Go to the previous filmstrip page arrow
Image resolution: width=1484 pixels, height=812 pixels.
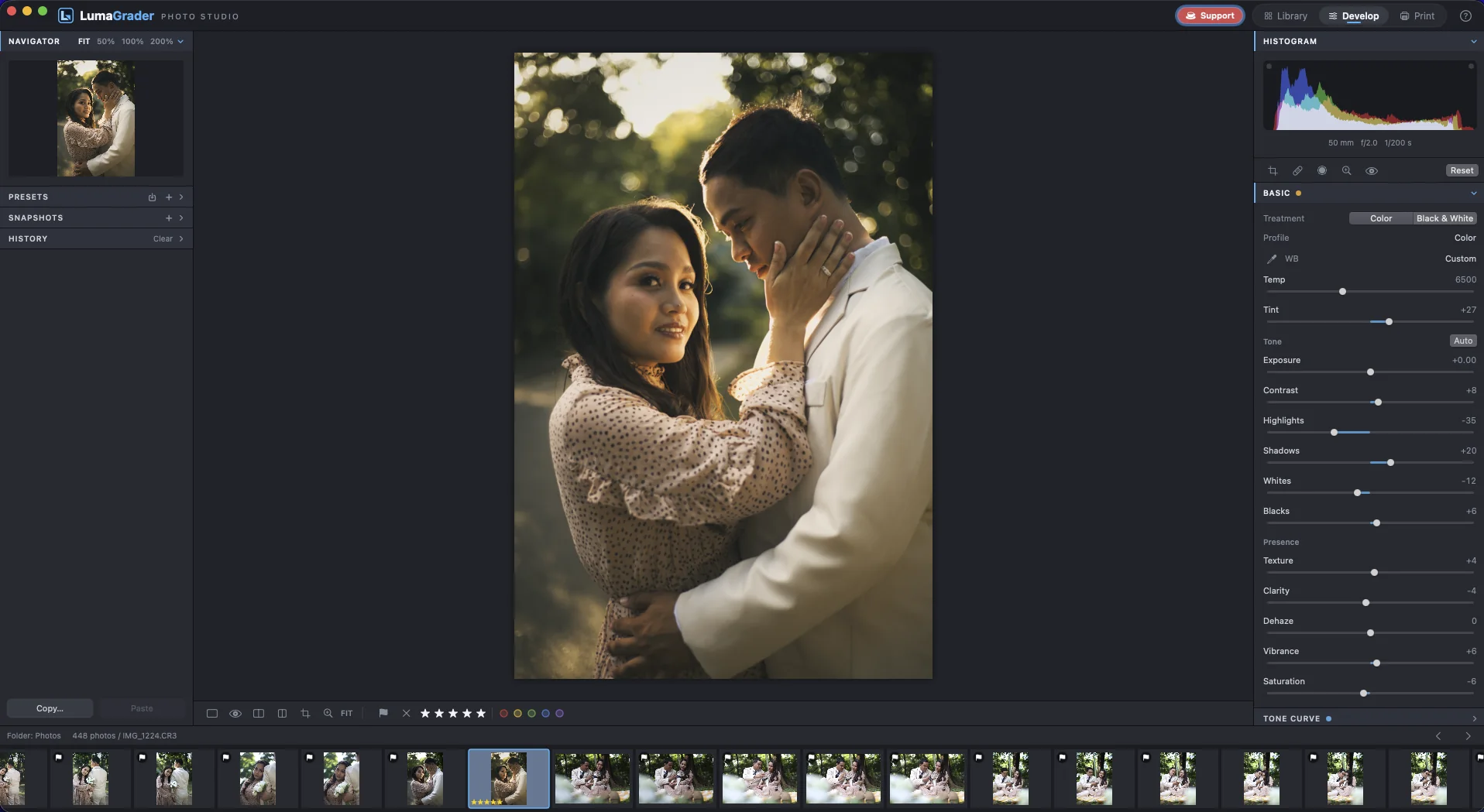tap(1438, 736)
